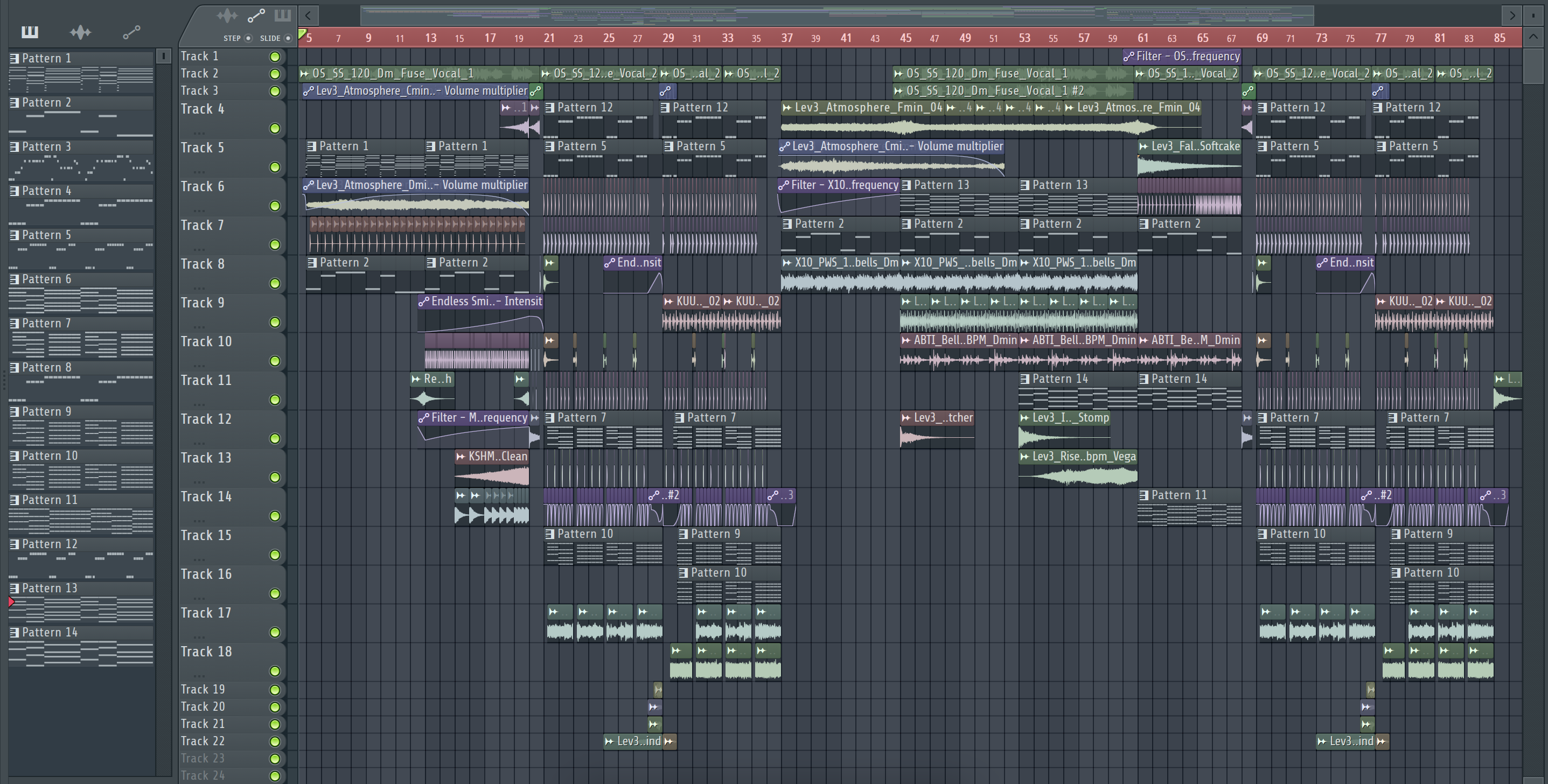Open first Pattern 1 clip menu icon on Track 5
This screenshot has height=784, width=1548.
pos(311,146)
